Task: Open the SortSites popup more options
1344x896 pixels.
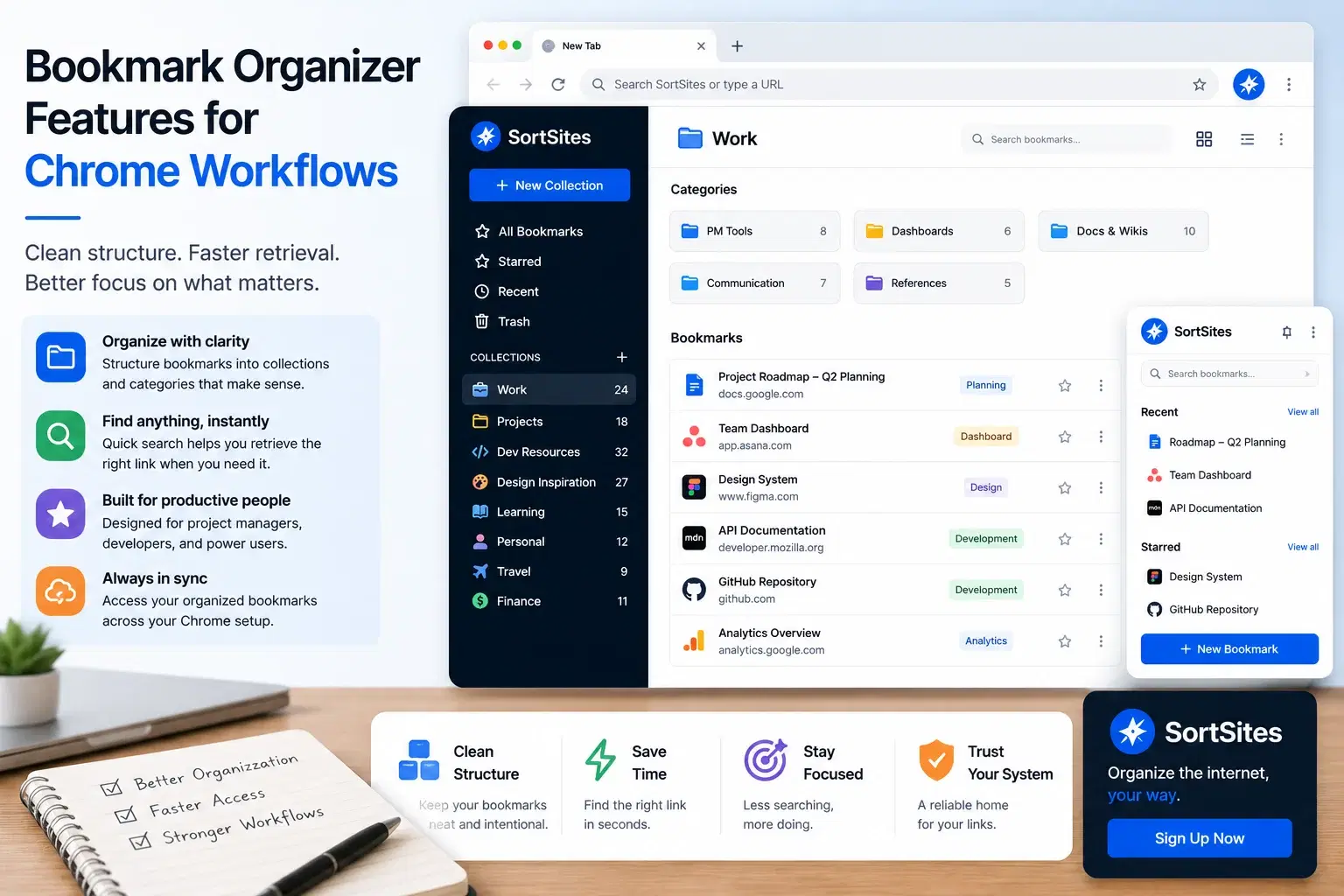Action: pyautogui.click(x=1313, y=332)
